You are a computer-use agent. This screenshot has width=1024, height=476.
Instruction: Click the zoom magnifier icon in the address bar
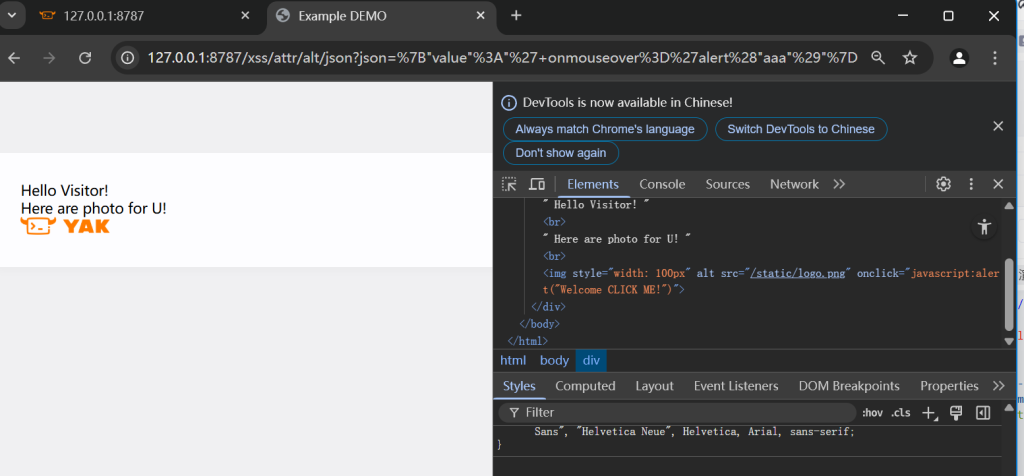(x=878, y=58)
